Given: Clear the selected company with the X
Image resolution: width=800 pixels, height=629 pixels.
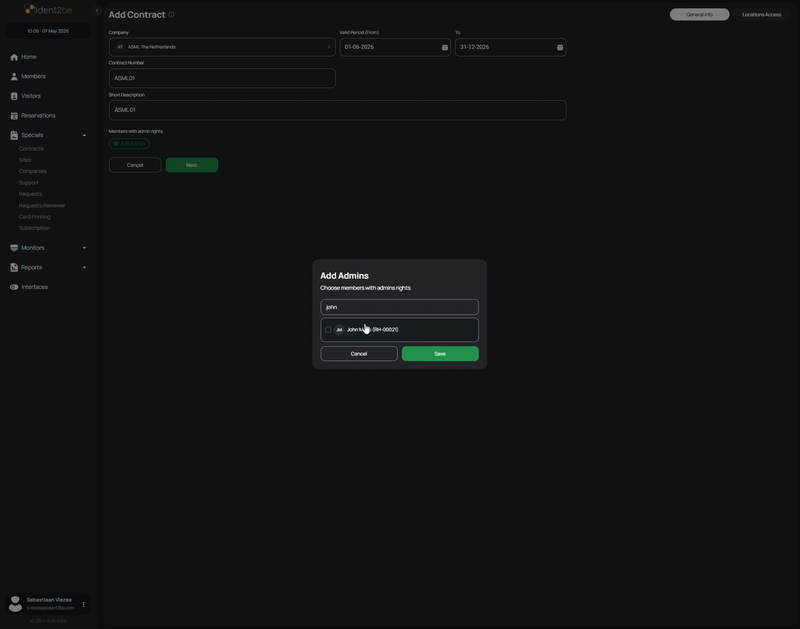Looking at the screenshot, I should (x=329, y=47).
